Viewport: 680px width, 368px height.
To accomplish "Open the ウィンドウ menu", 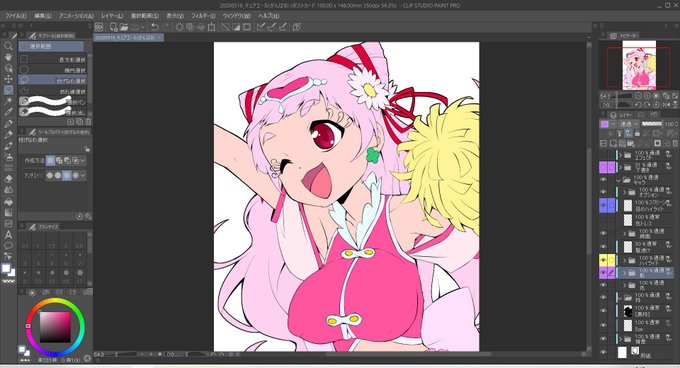I will (236, 16).
